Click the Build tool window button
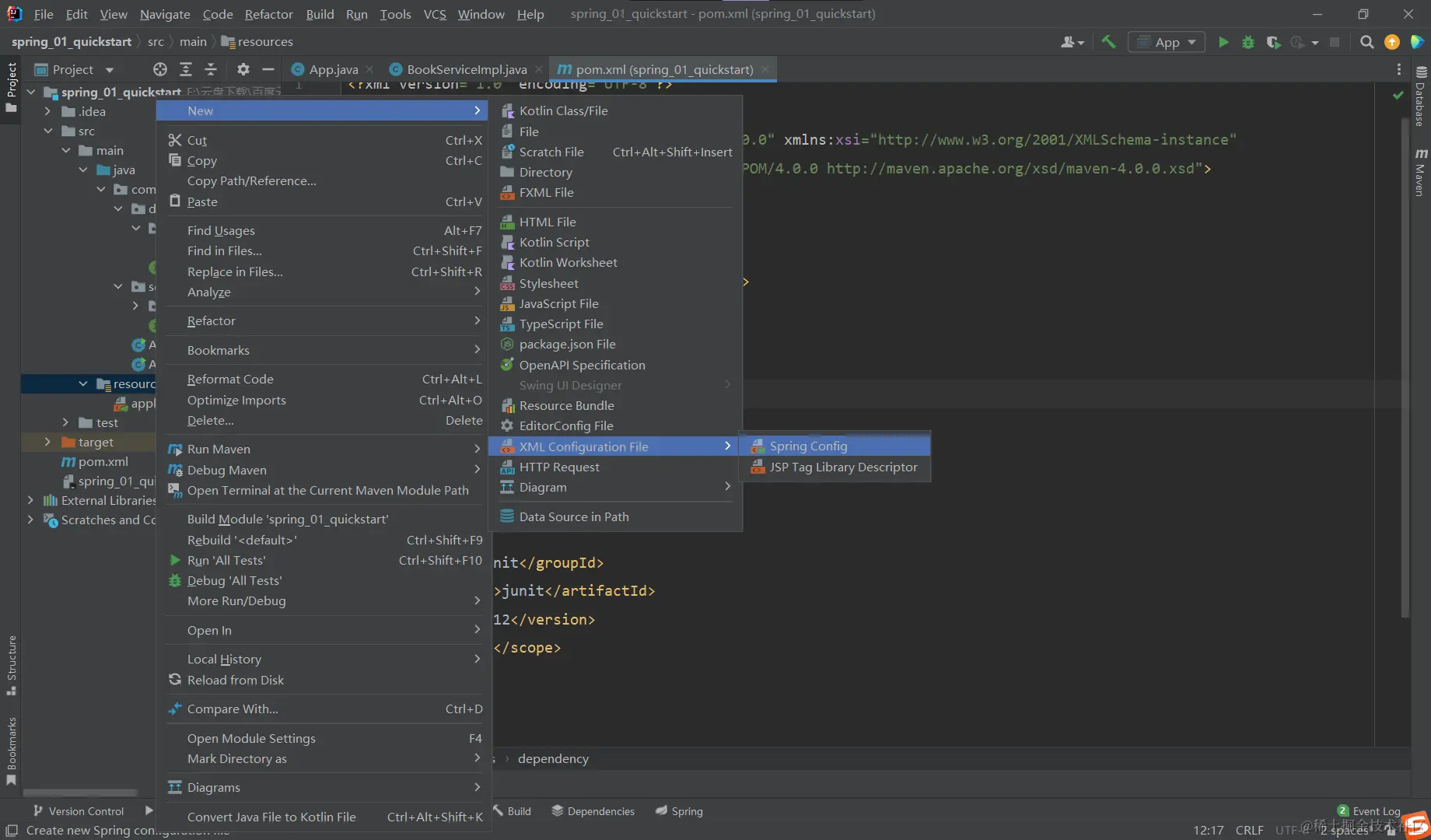 pos(512,811)
